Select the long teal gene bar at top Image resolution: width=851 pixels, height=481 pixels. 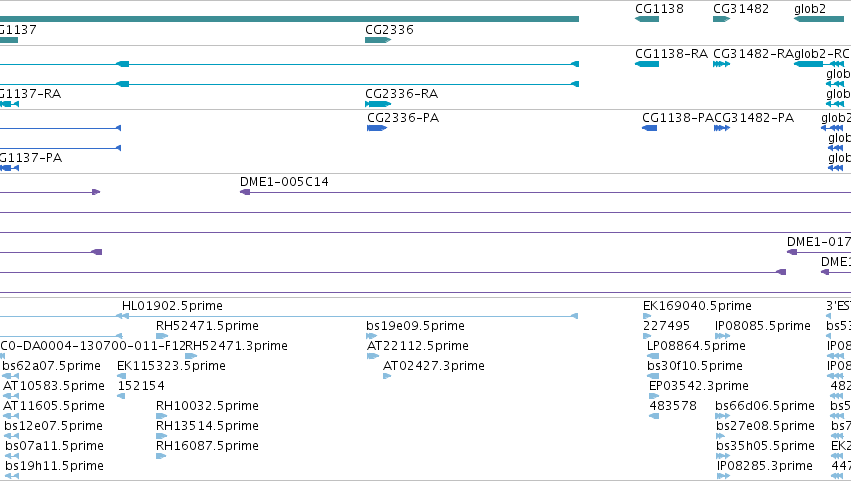click(289, 19)
